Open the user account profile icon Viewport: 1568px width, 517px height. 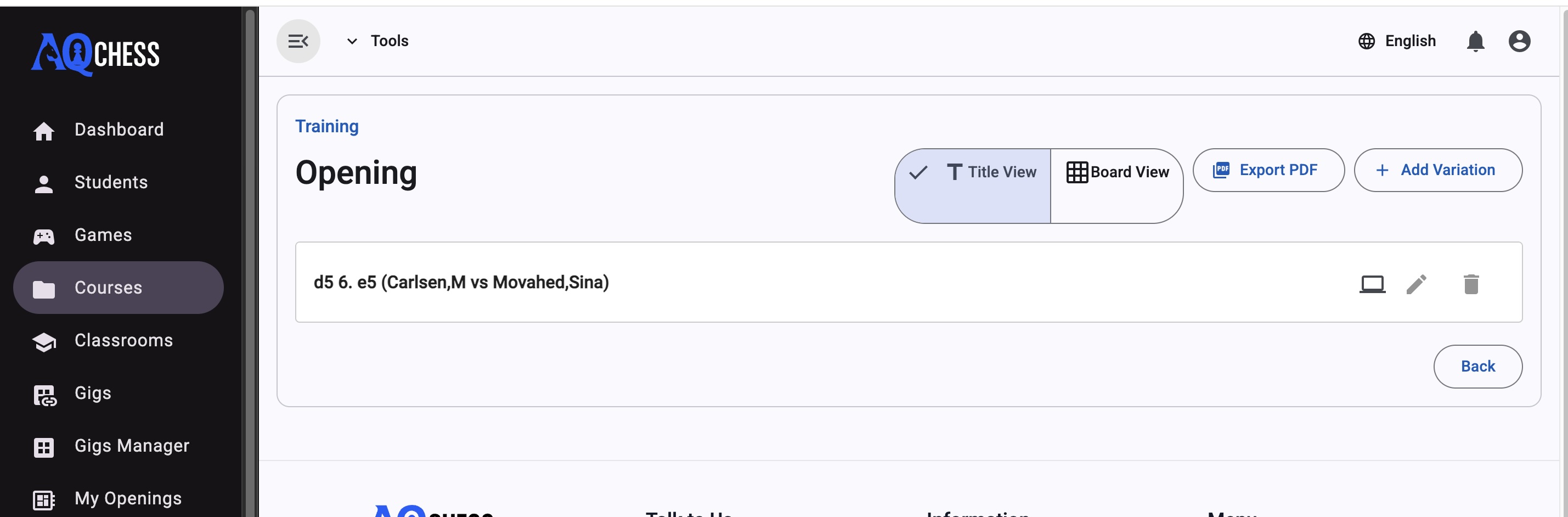click(1519, 41)
